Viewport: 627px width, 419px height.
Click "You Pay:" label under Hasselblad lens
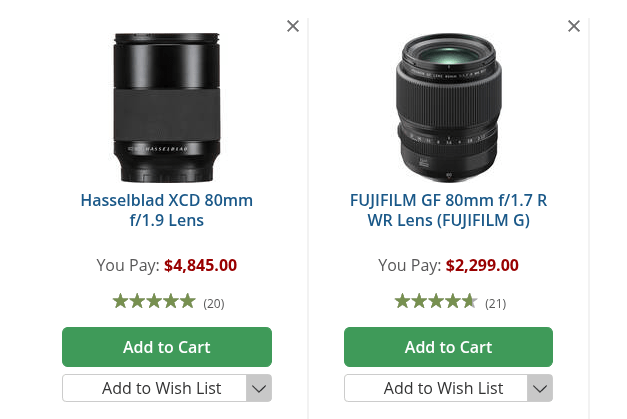[128, 265]
